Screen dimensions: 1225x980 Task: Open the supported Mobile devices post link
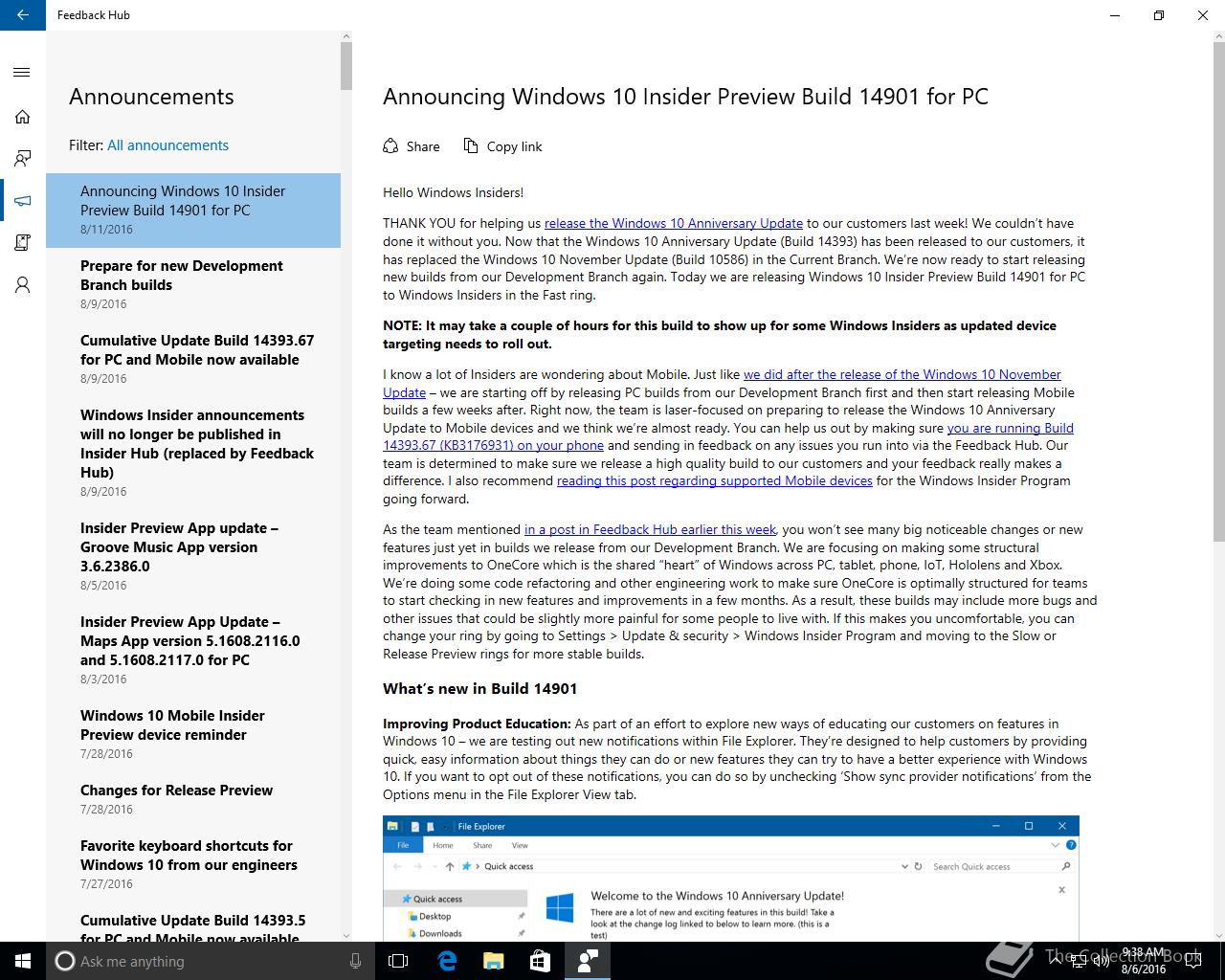pyautogui.click(x=715, y=480)
